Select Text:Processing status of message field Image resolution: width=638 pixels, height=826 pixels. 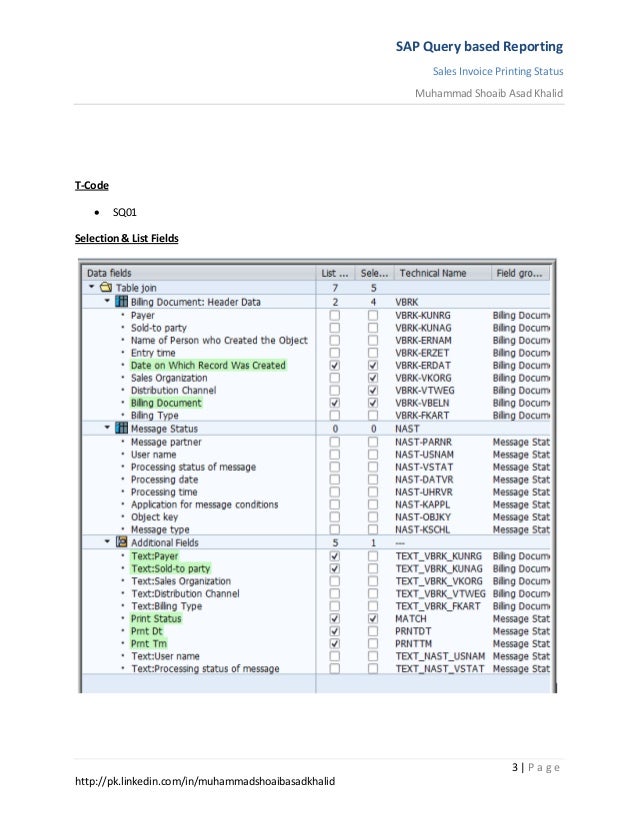(x=205, y=668)
